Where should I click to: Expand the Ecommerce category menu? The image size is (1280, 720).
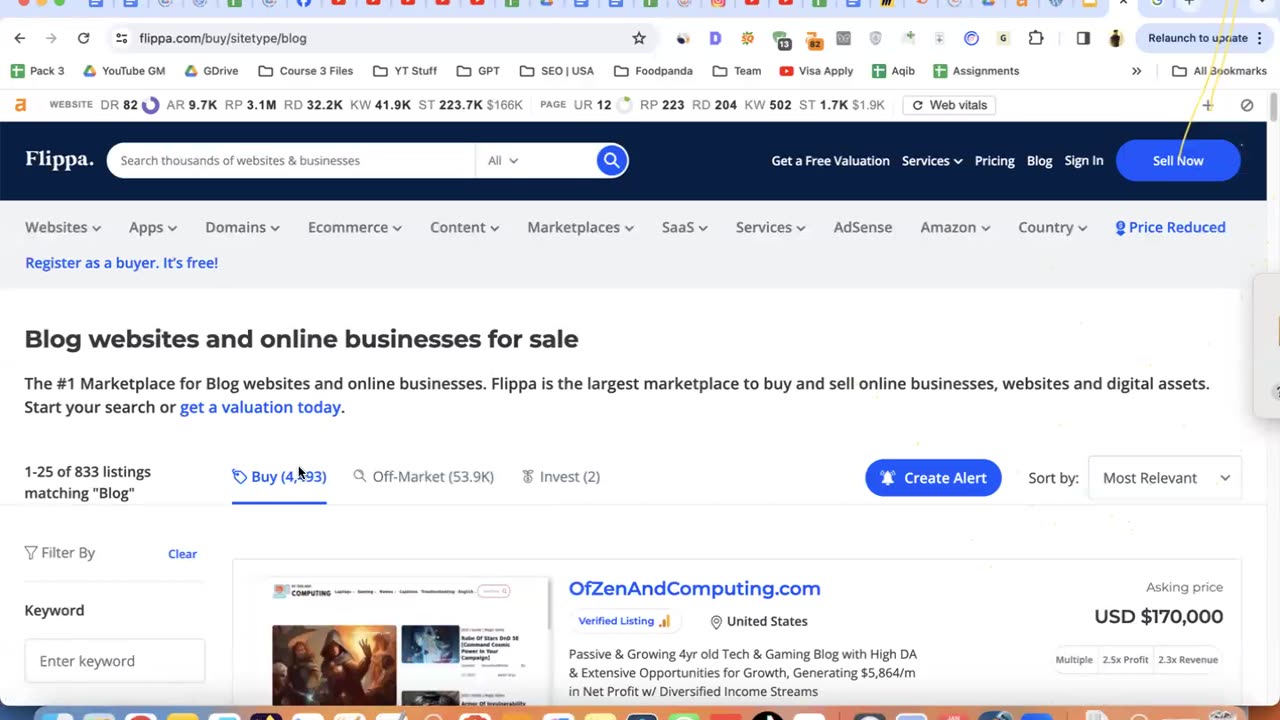[x=355, y=227]
